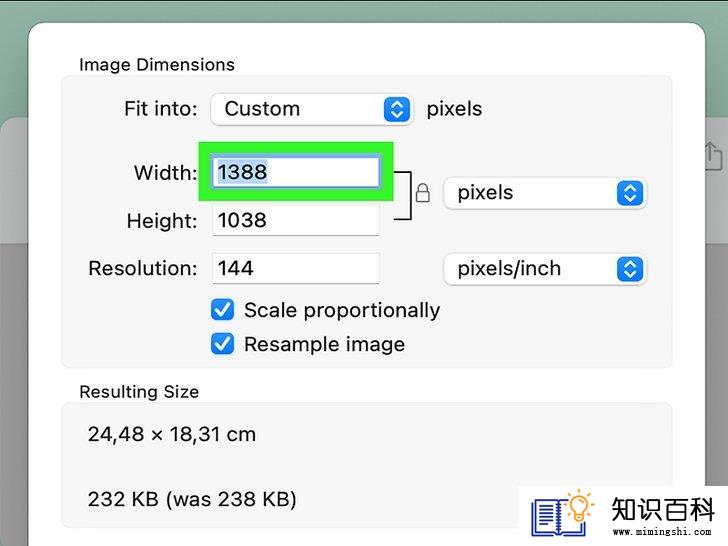The width and height of the screenshot is (728, 546).
Task: Click the 24,48 × 18,31 cm size text
Action: click(x=172, y=435)
